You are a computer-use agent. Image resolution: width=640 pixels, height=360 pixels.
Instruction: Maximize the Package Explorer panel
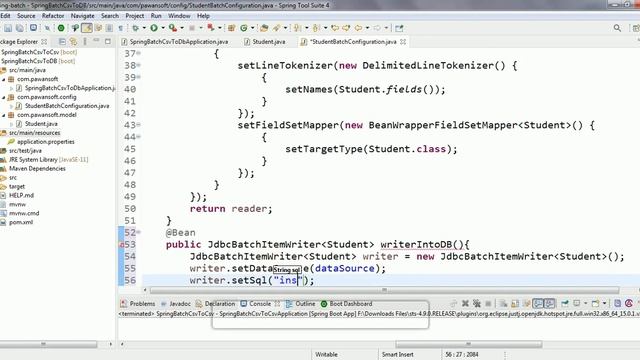[x=108, y=42]
